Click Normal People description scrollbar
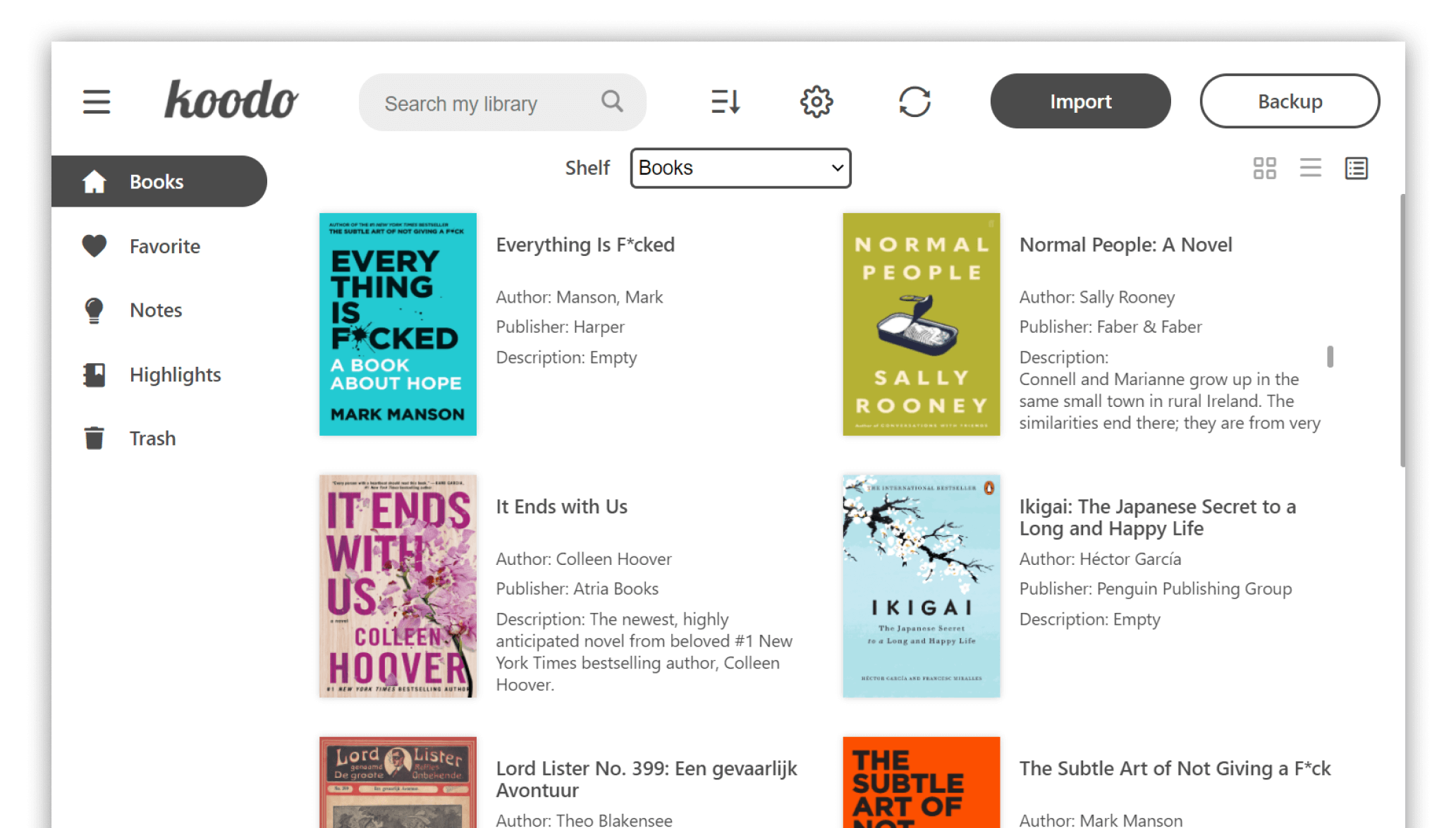 click(1330, 356)
